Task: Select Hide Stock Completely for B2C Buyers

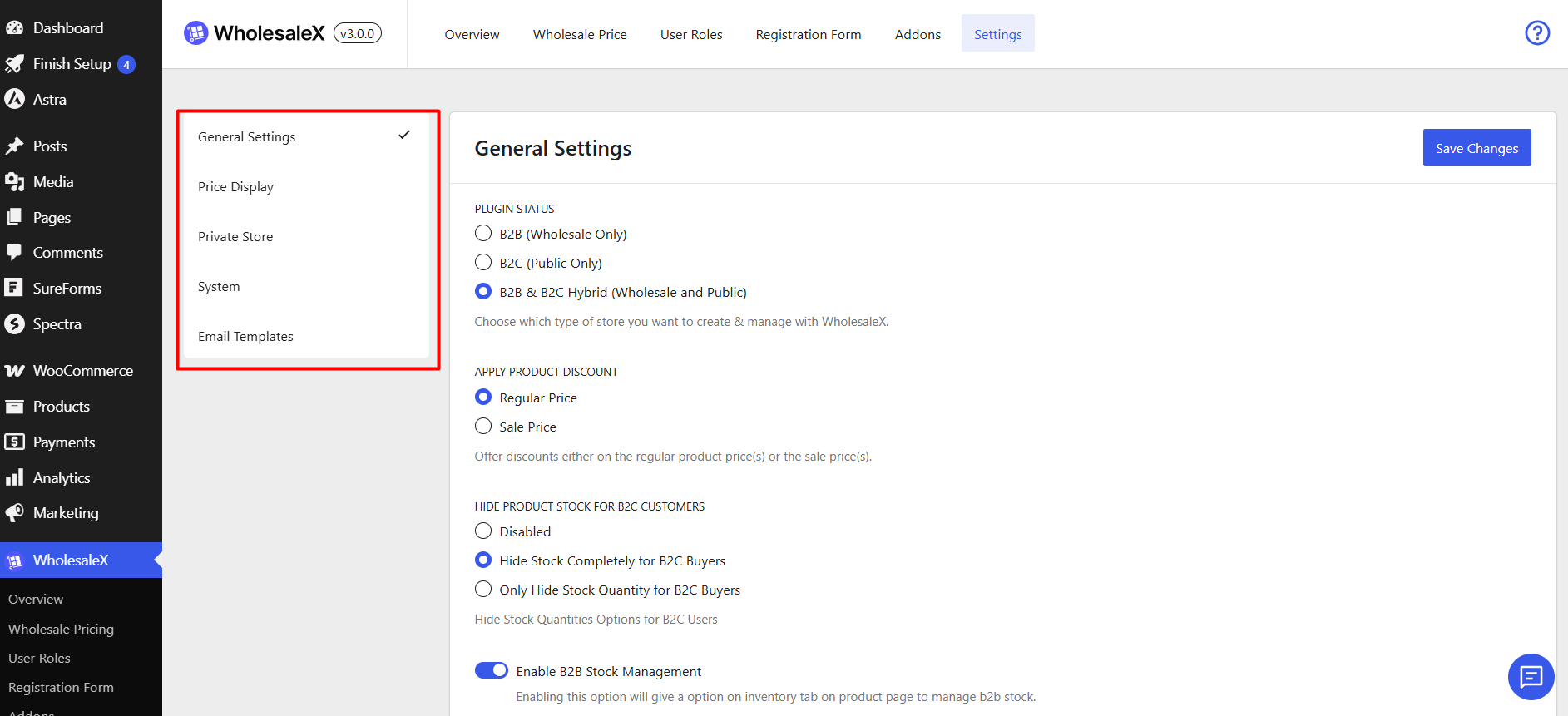Action: pos(483,560)
